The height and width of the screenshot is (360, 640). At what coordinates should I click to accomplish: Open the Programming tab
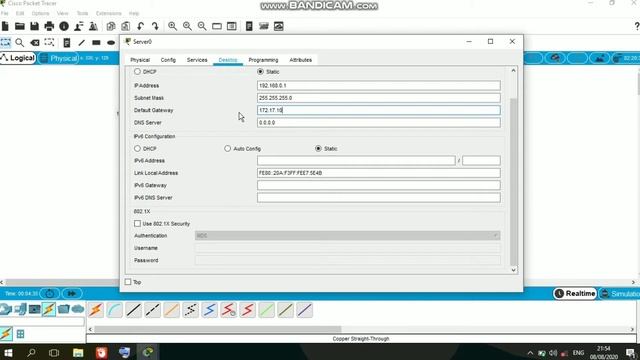pos(263,60)
